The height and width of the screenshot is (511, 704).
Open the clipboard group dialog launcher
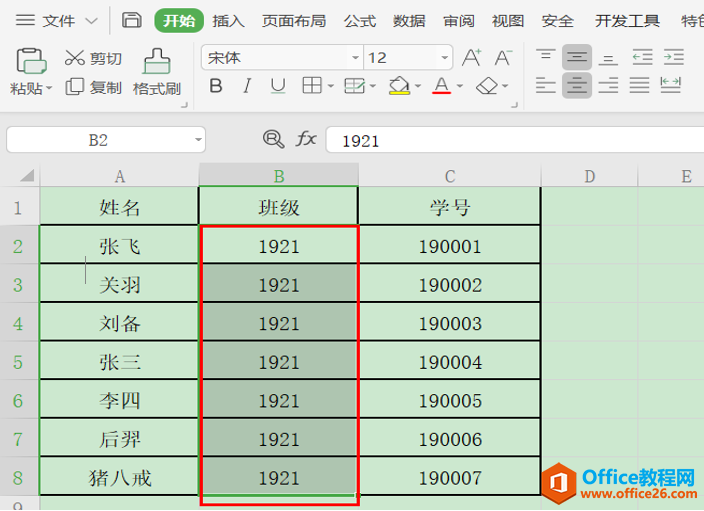click(x=184, y=105)
